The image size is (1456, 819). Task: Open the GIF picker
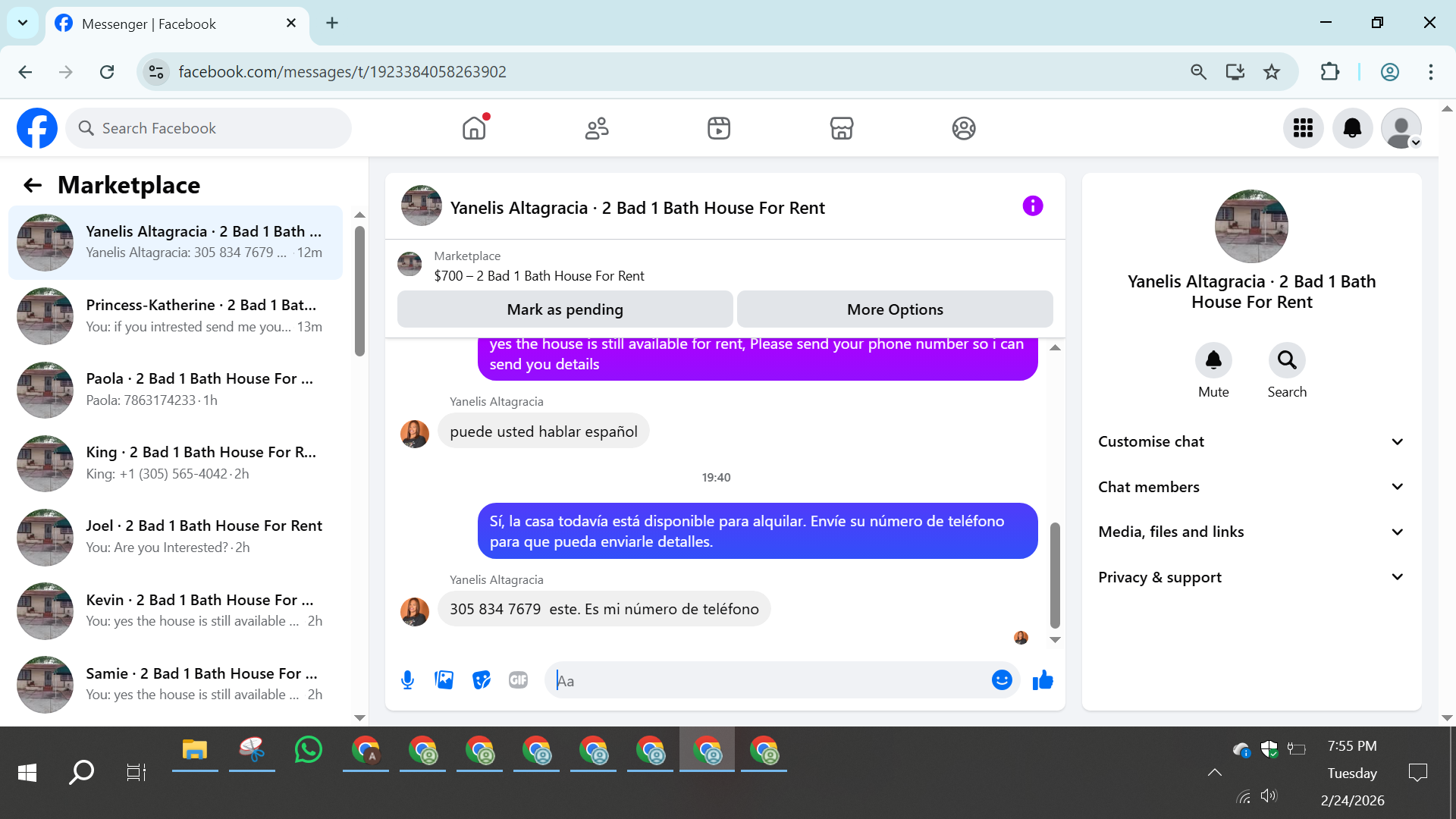(519, 680)
